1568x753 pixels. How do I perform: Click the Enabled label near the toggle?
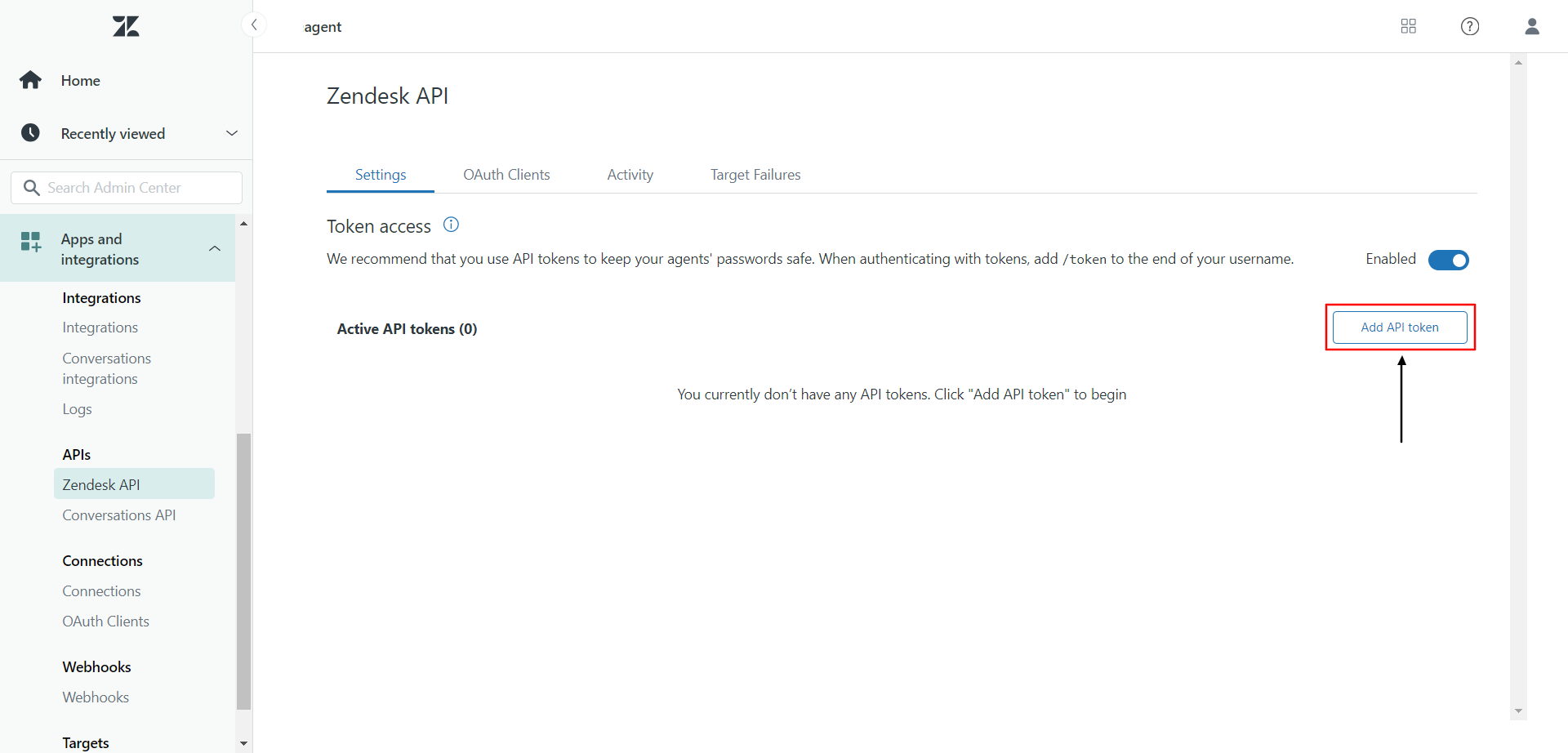click(1390, 259)
